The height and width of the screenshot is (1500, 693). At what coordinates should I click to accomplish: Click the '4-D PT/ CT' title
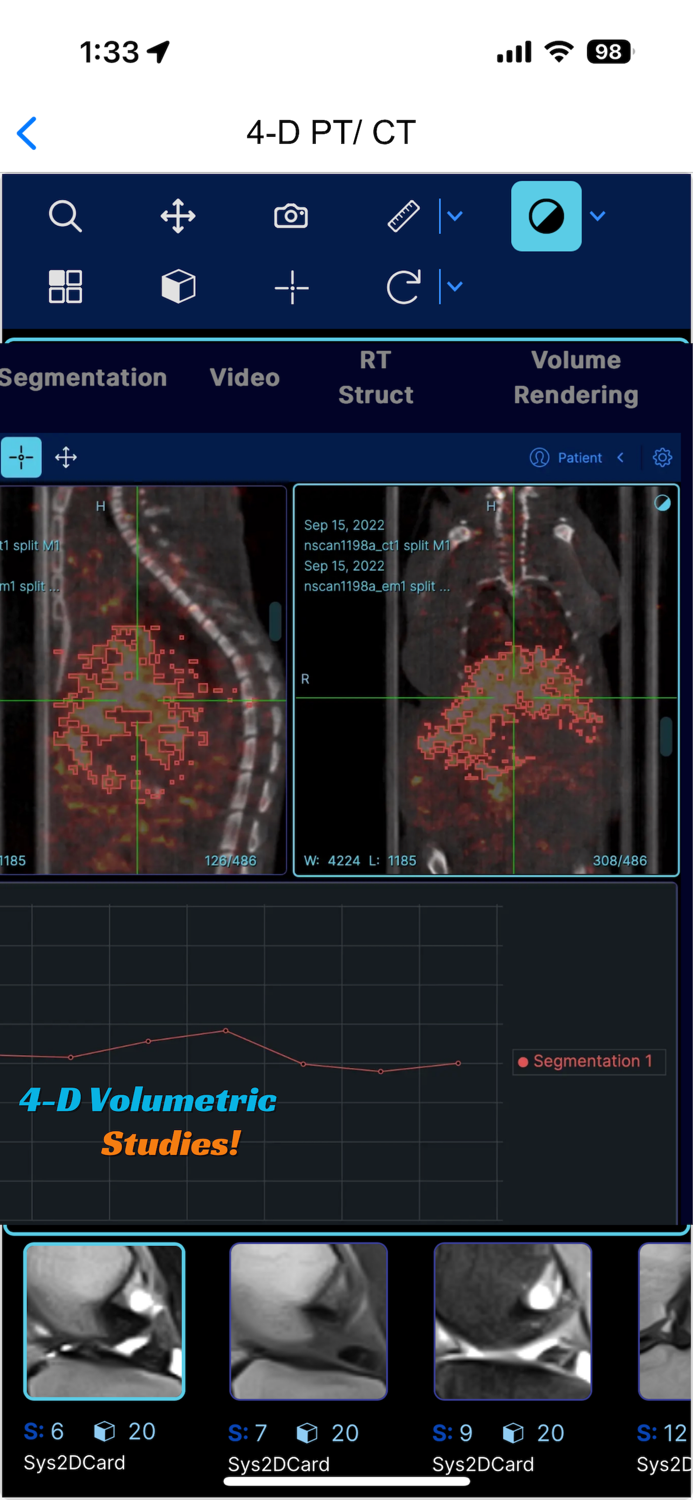[331, 133]
